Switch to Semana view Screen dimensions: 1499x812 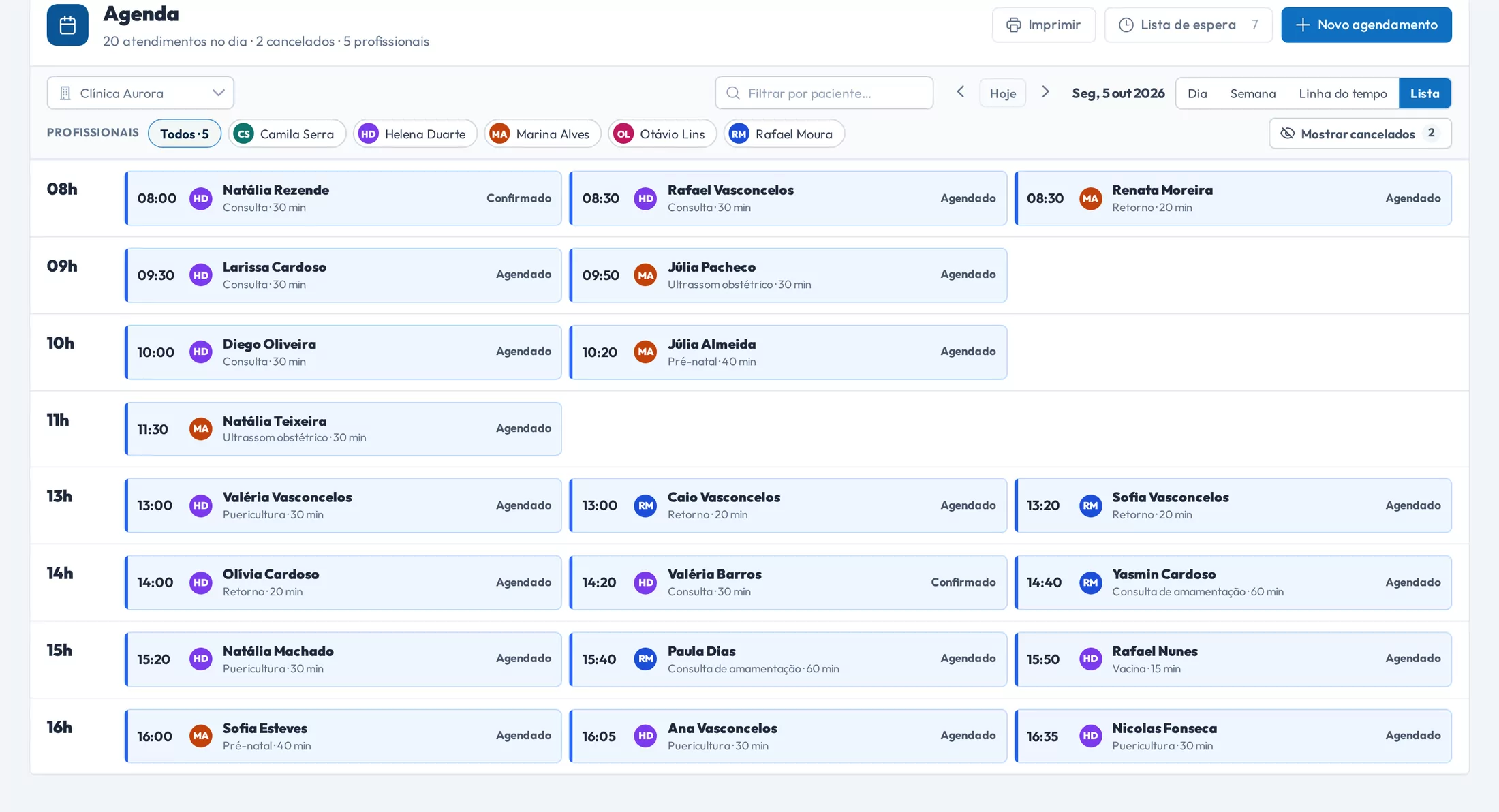1253,93
